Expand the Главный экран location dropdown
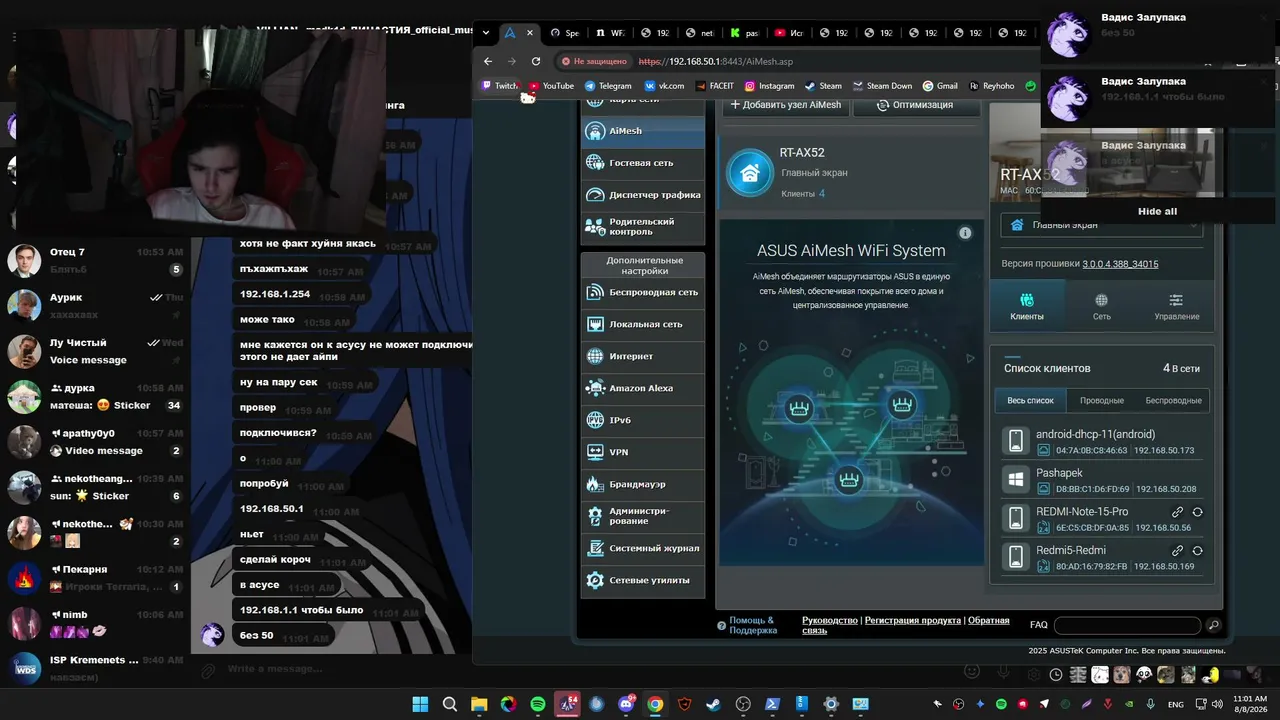This screenshot has width=1280, height=720. point(1102,225)
